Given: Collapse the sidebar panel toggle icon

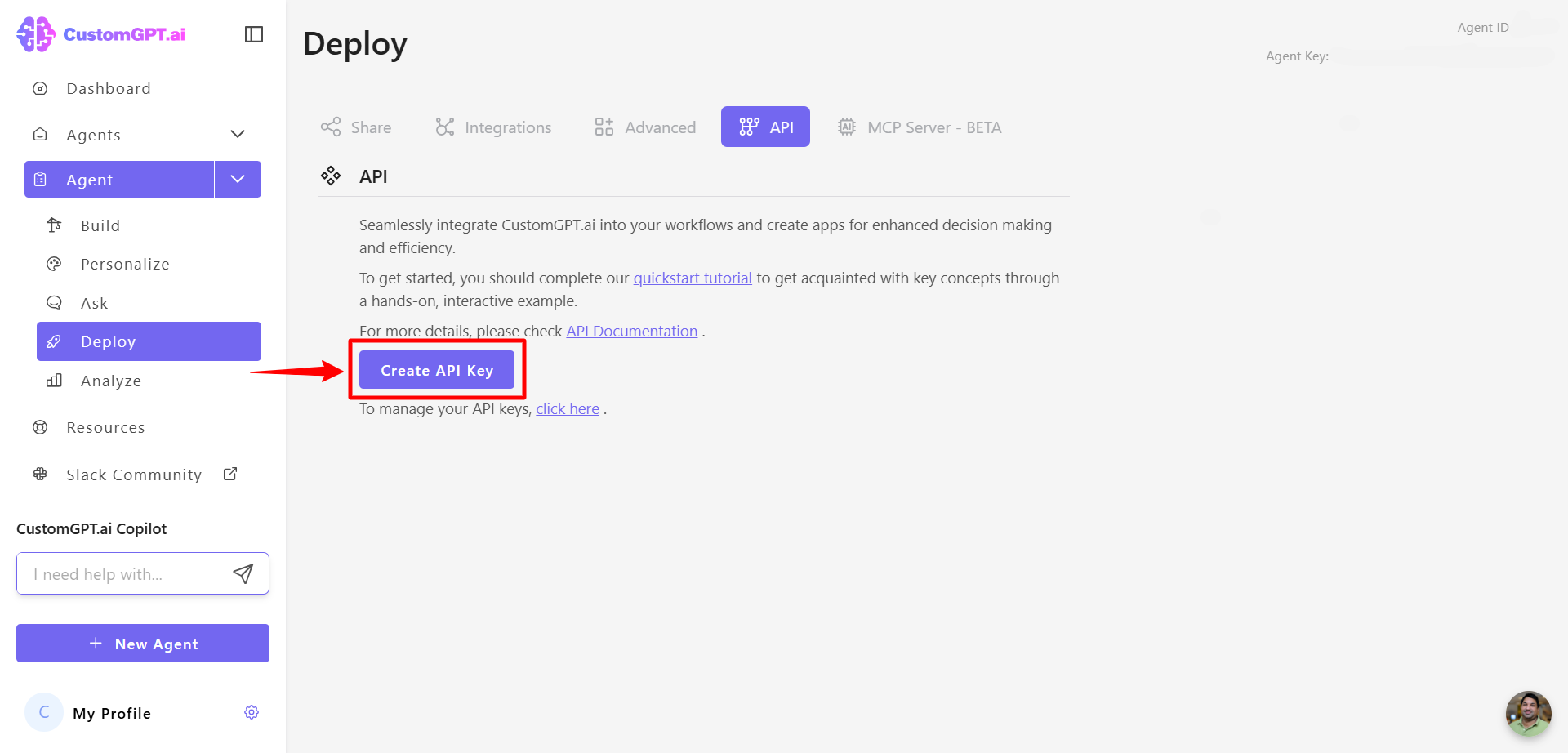Looking at the screenshot, I should pos(254,34).
